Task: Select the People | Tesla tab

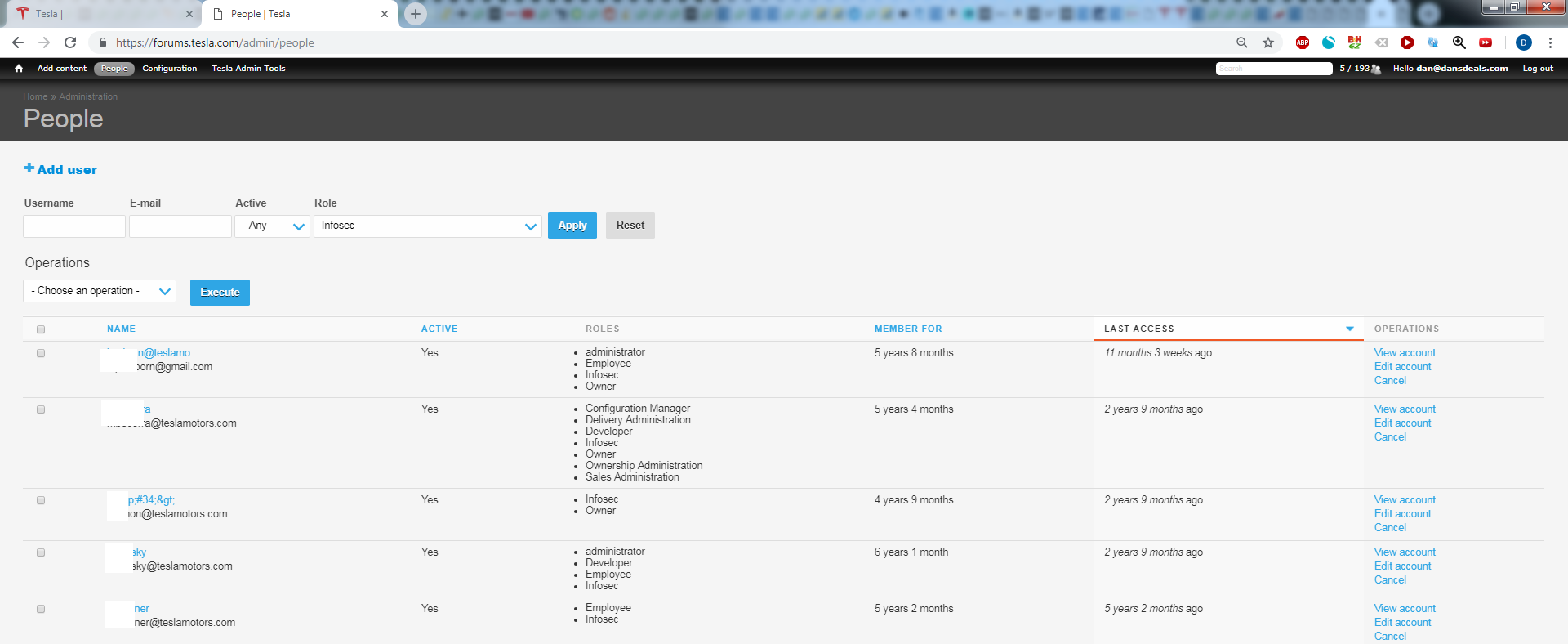Action: 300,14
